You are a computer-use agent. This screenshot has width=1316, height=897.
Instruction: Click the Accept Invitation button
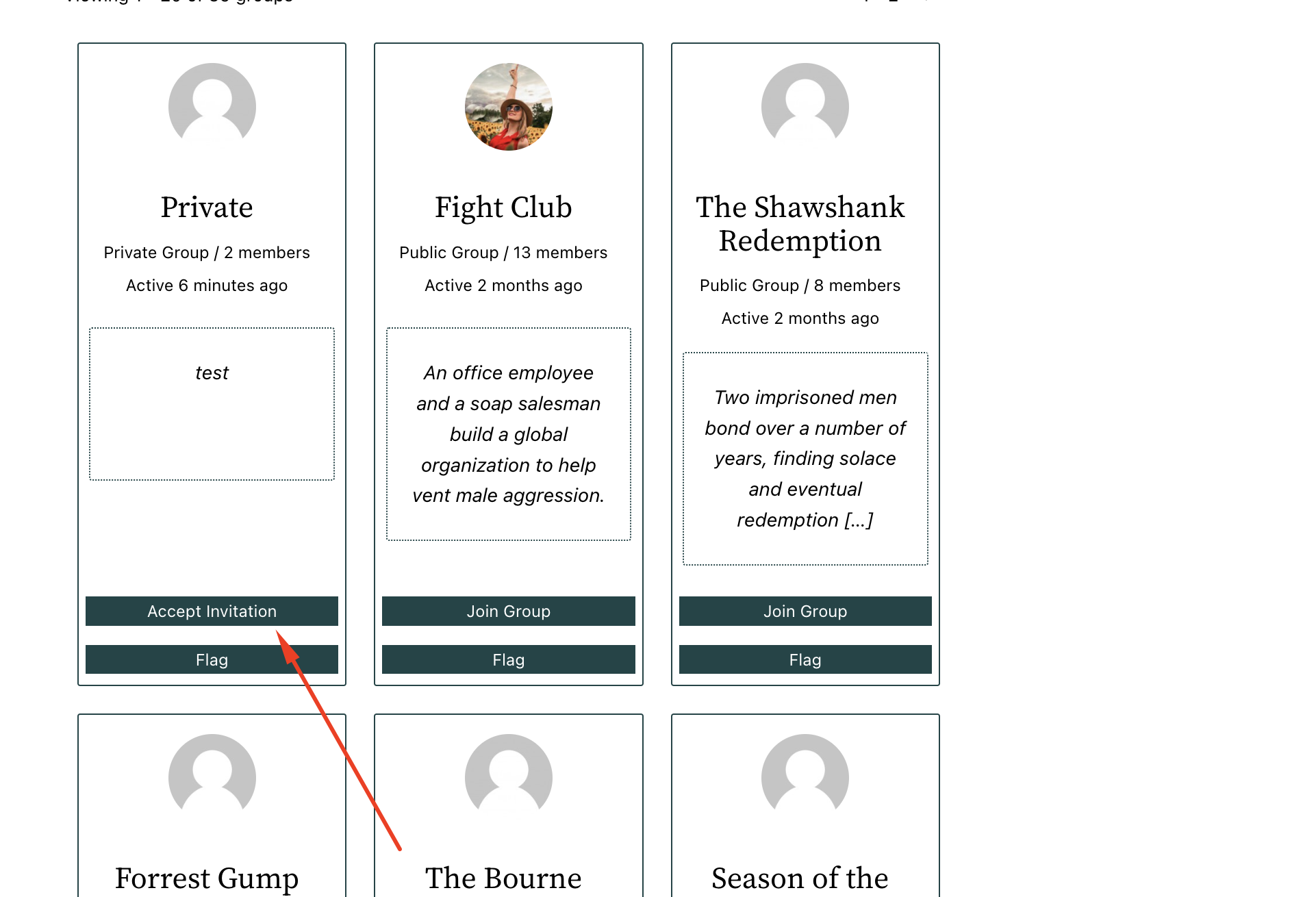211,611
